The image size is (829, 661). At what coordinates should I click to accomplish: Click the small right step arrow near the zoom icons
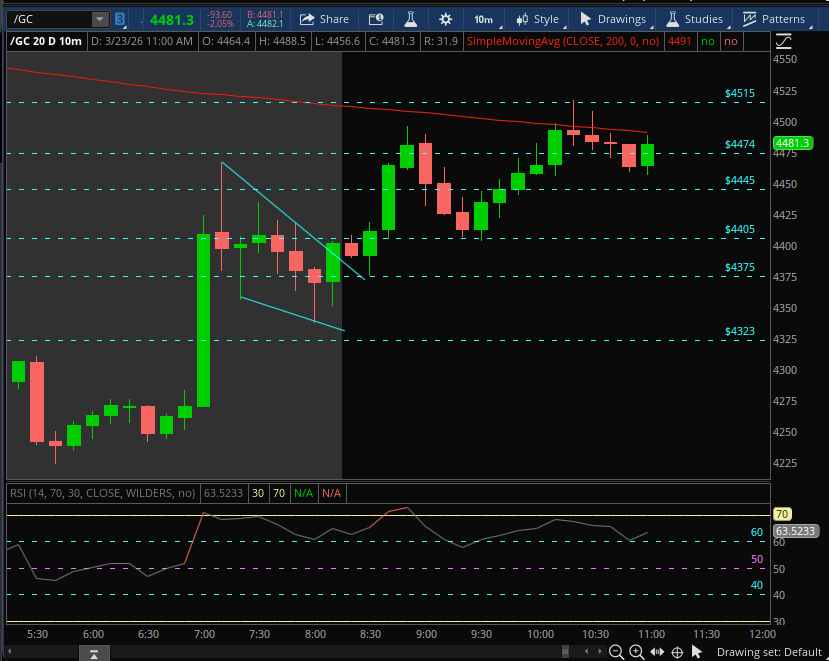(600, 651)
